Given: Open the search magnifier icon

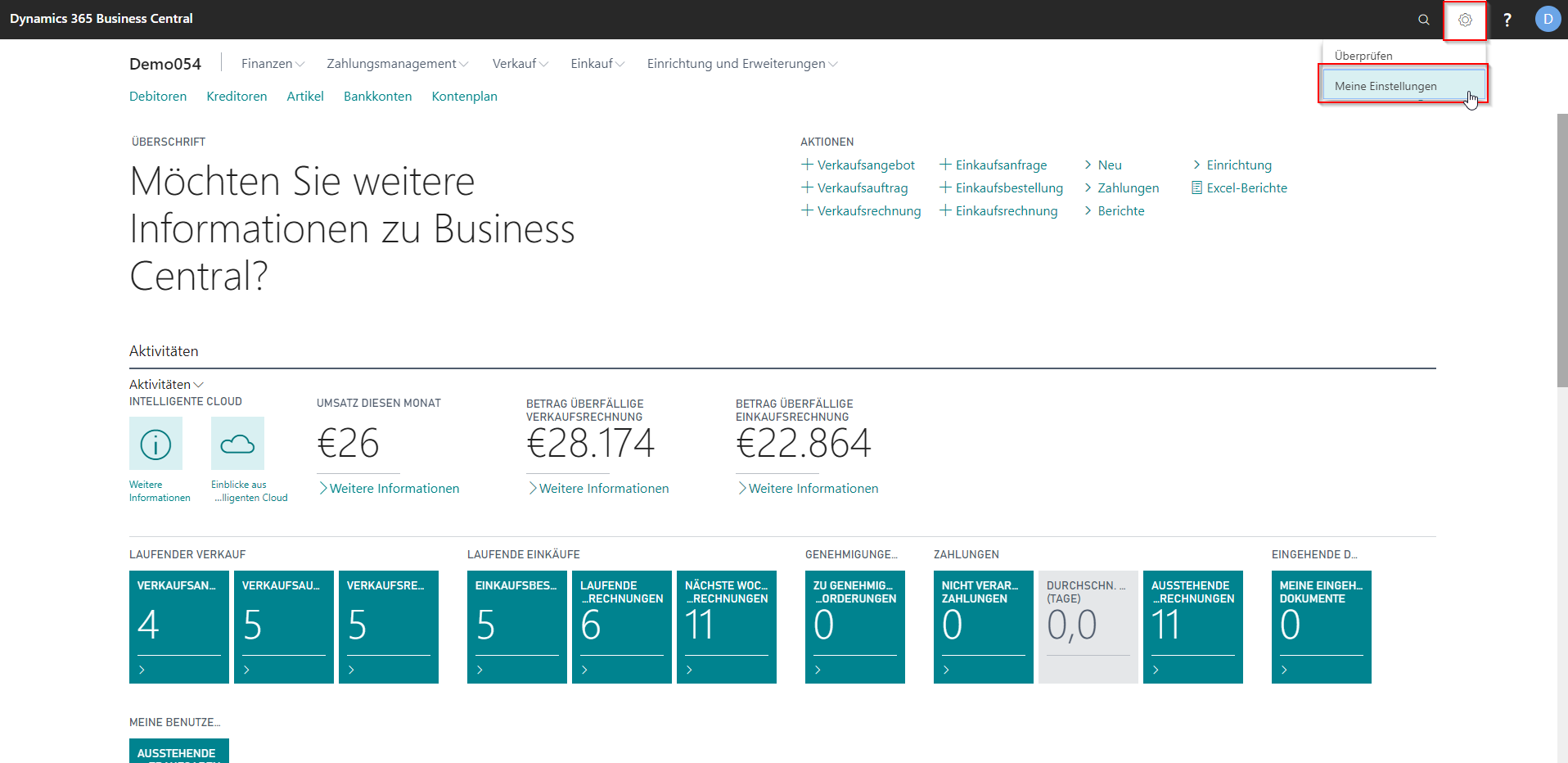Looking at the screenshot, I should [1424, 20].
